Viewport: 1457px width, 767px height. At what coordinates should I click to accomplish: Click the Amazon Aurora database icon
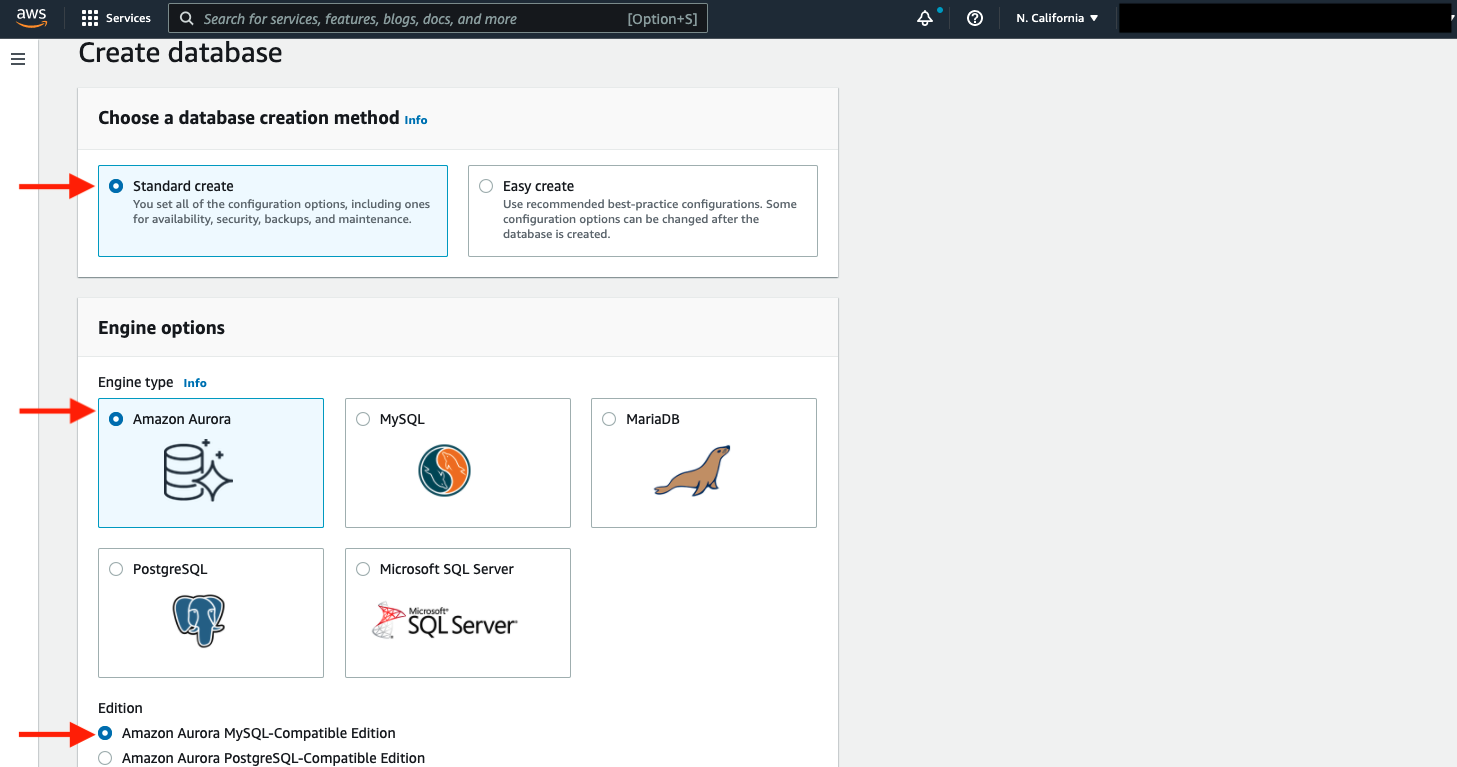(x=198, y=472)
